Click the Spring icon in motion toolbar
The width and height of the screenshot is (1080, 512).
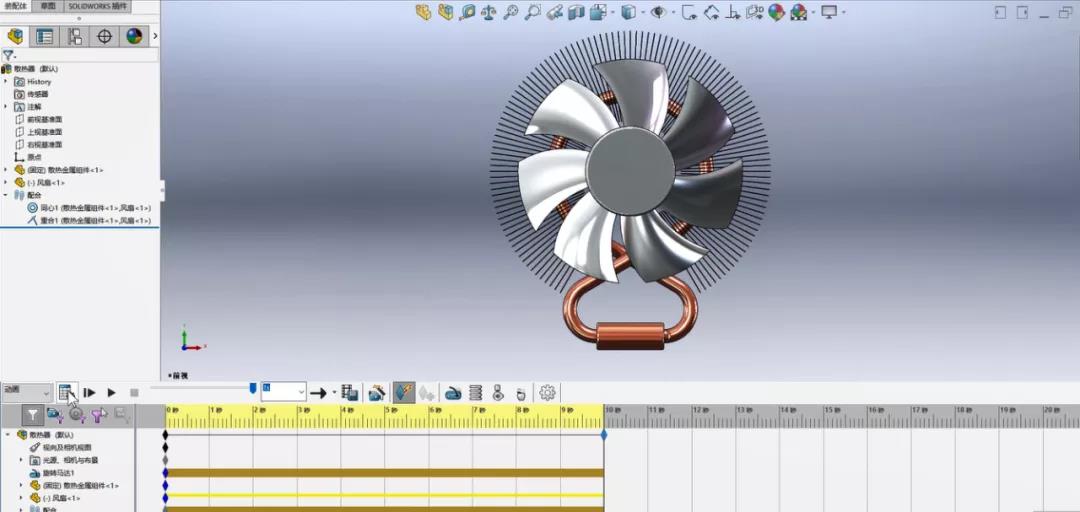coord(475,393)
